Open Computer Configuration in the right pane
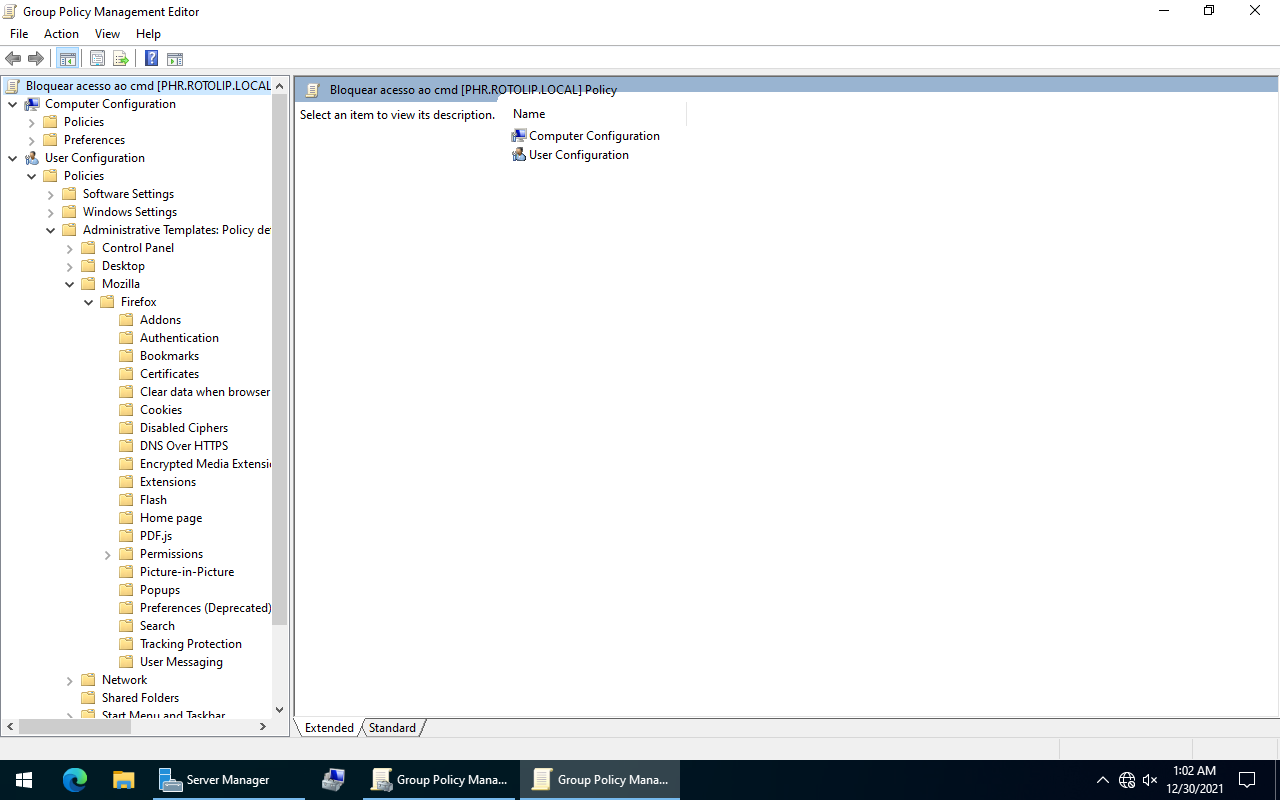Screen dimensions: 1280x800 594,136
